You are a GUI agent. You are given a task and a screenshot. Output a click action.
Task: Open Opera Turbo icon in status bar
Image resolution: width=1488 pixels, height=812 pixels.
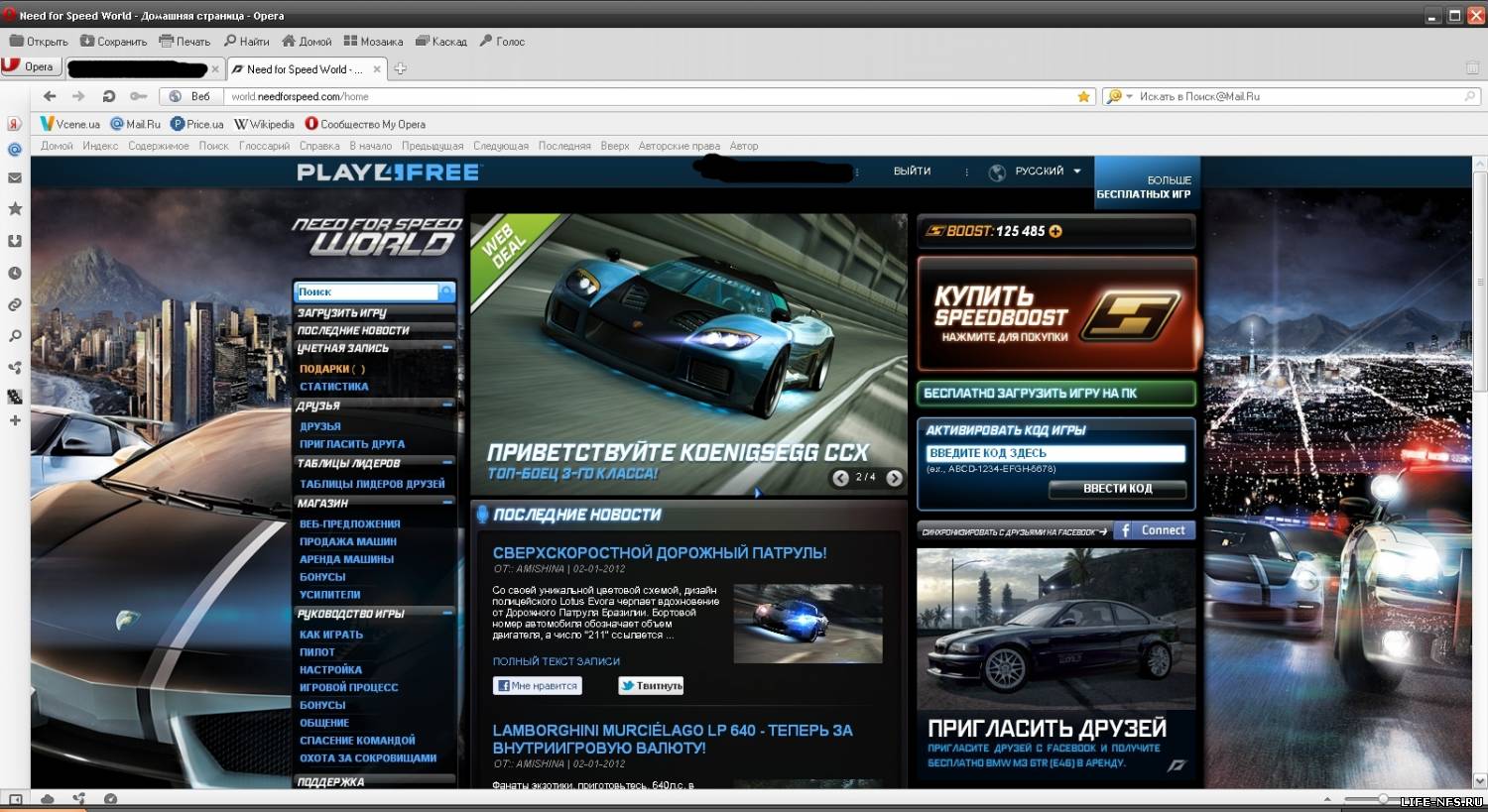pyautogui.click(x=110, y=799)
